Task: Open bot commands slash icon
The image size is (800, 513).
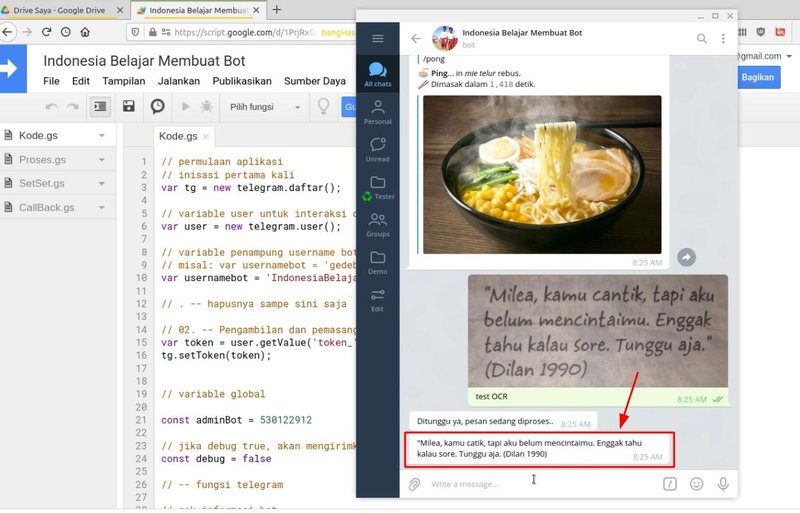Action: point(669,484)
